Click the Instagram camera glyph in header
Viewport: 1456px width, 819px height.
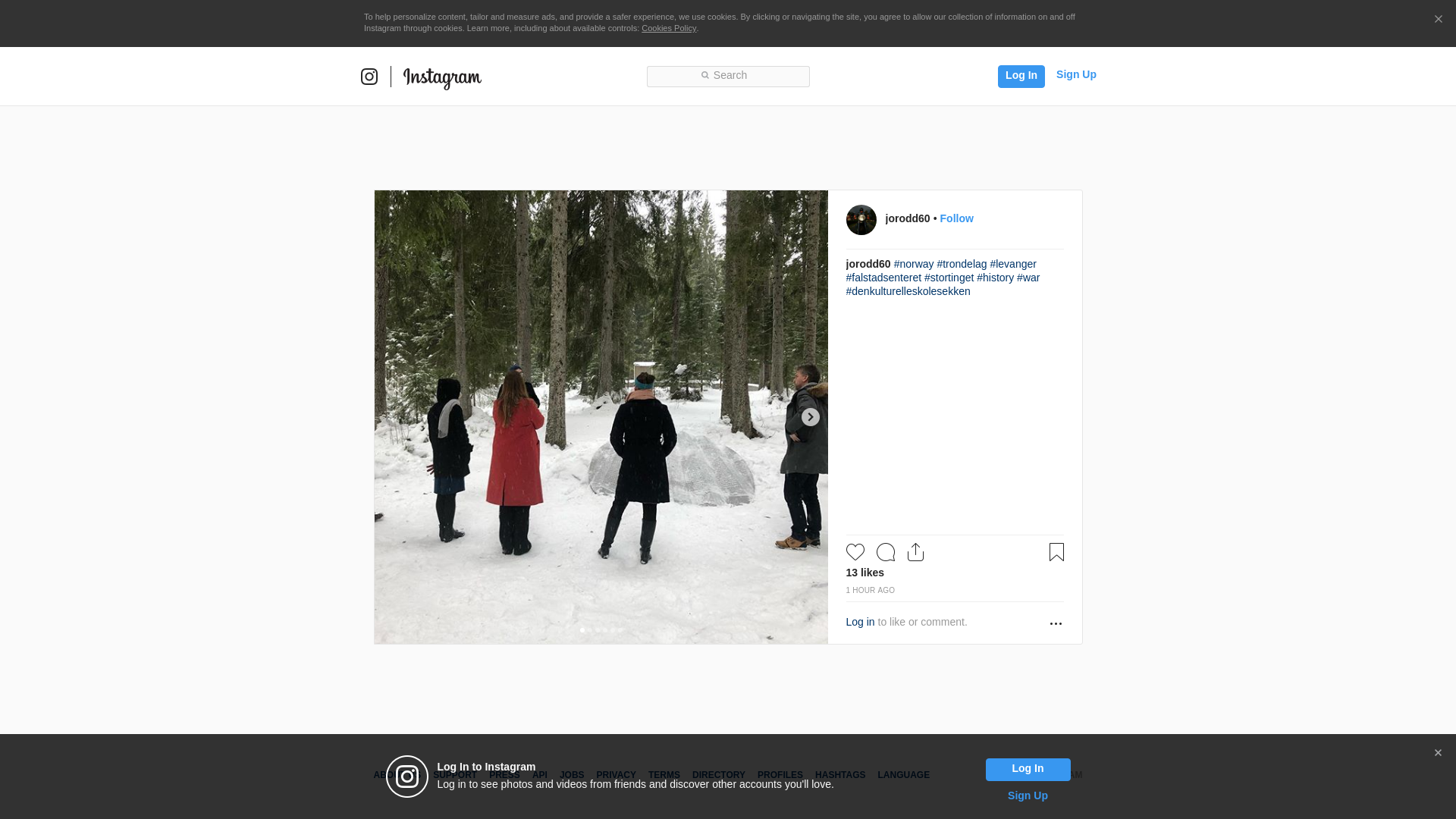coord(369,77)
